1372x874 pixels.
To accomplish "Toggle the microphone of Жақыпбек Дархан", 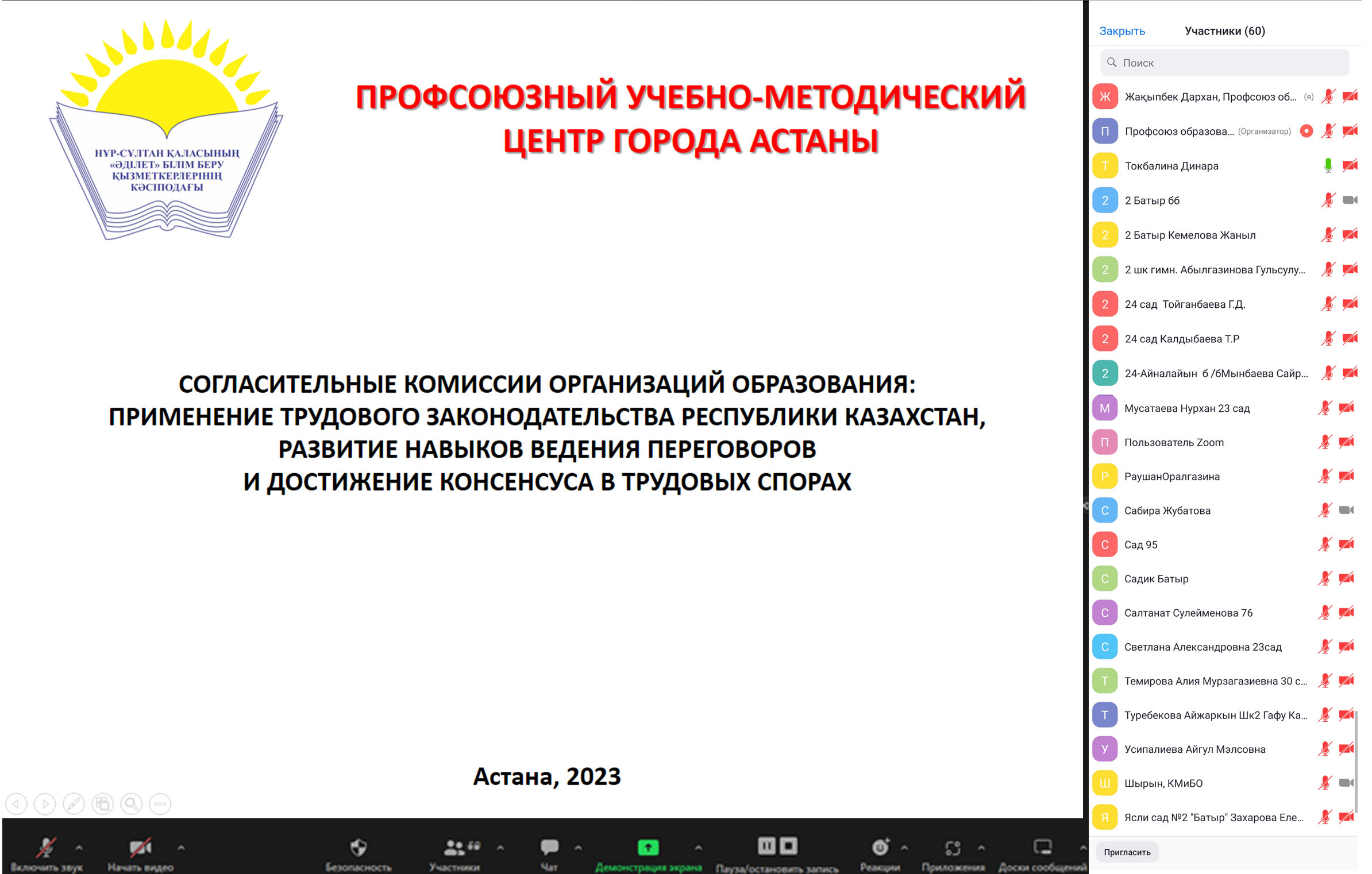I will tap(1328, 96).
